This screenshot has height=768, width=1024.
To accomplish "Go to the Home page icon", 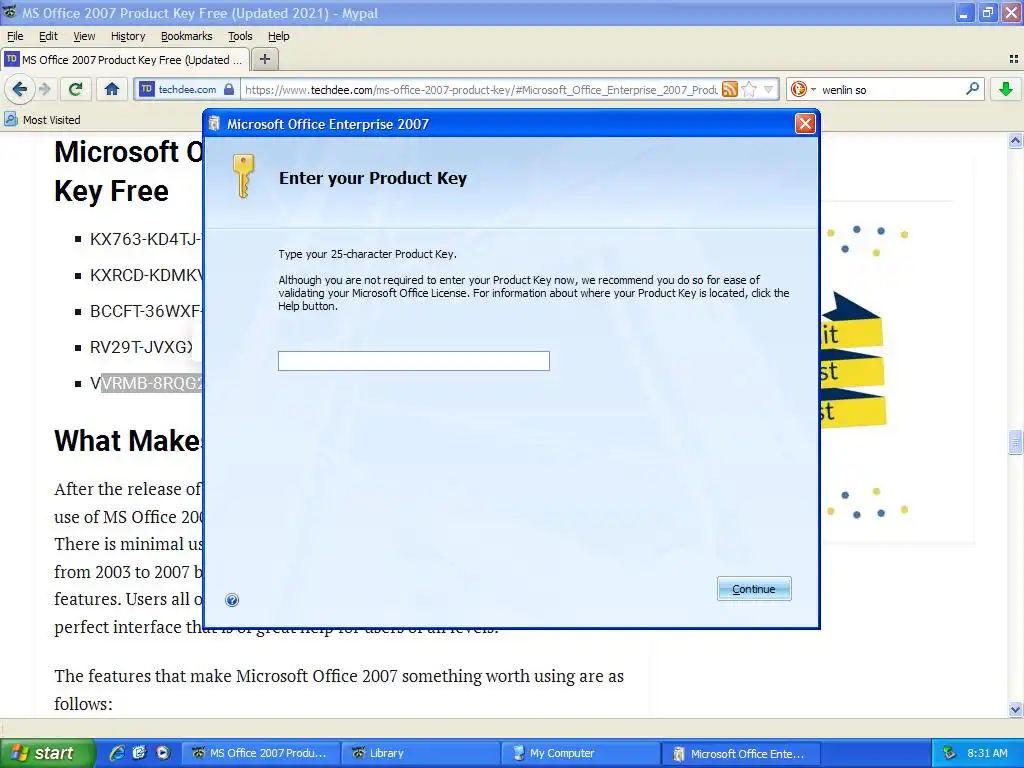I will click(x=112, y=89).
